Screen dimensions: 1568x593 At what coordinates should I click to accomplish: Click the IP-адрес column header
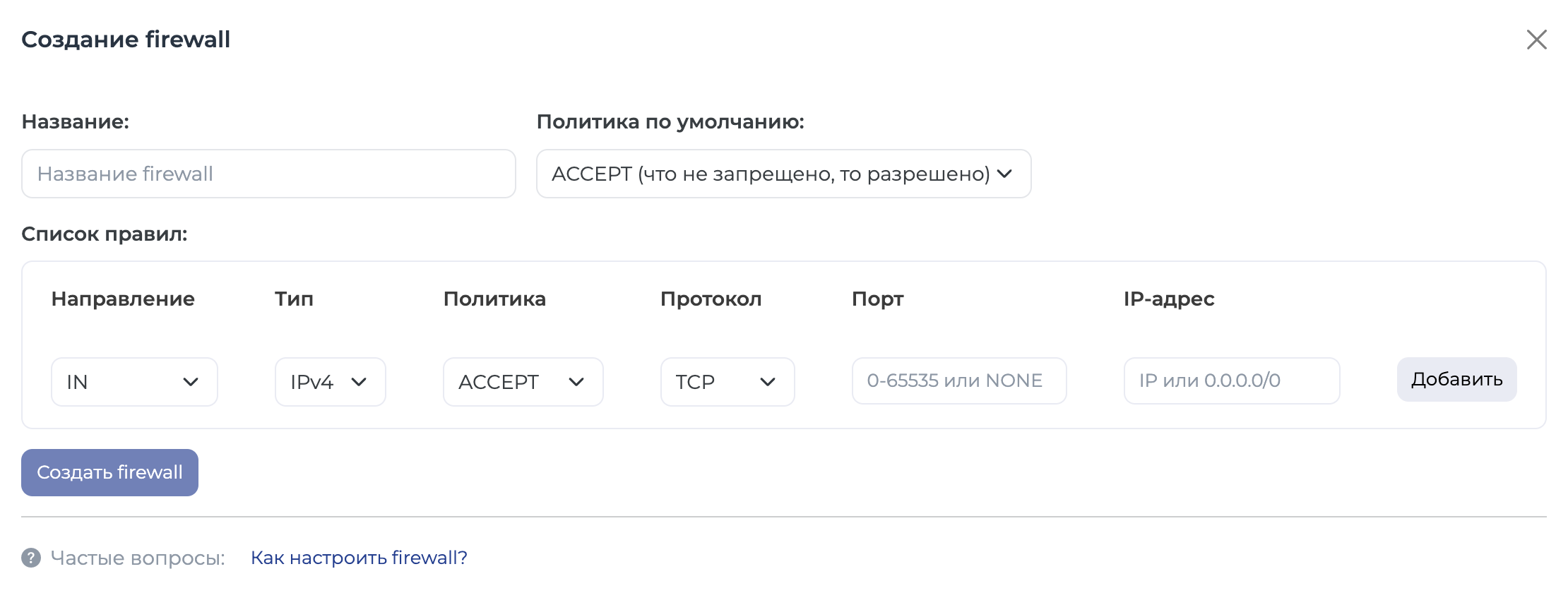1169,299
